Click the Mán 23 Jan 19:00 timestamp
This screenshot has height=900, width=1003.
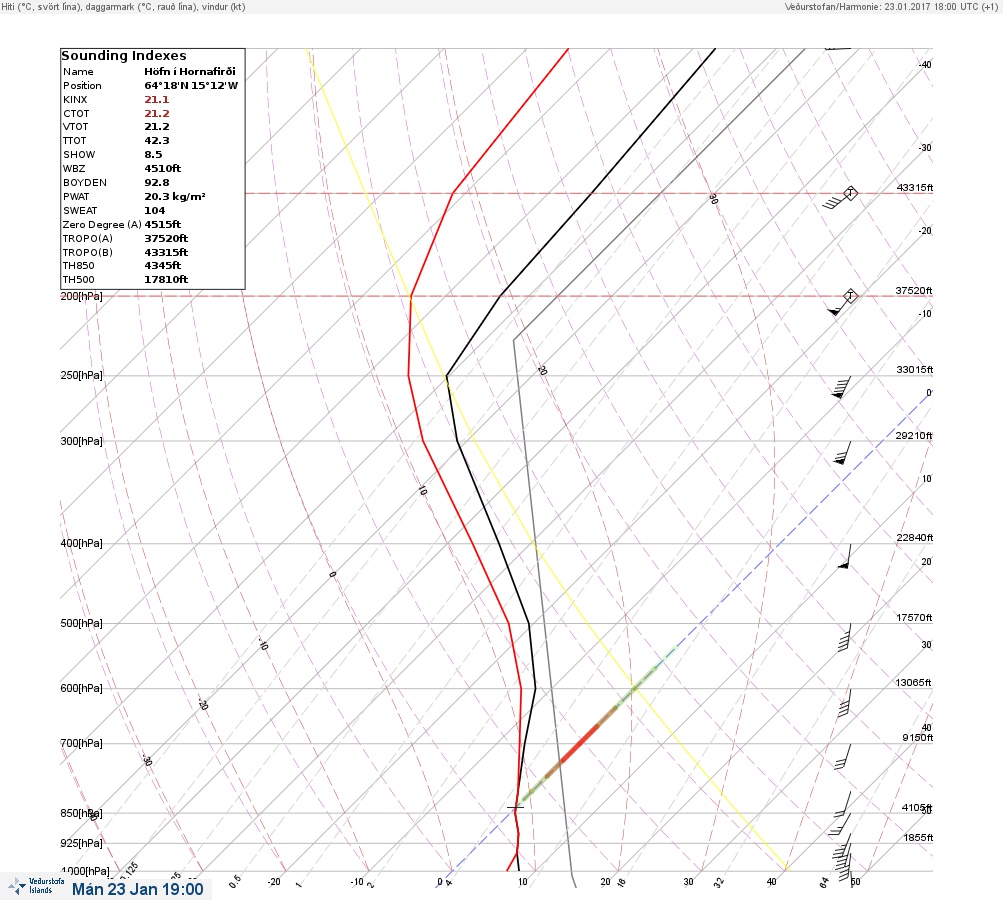138,889
